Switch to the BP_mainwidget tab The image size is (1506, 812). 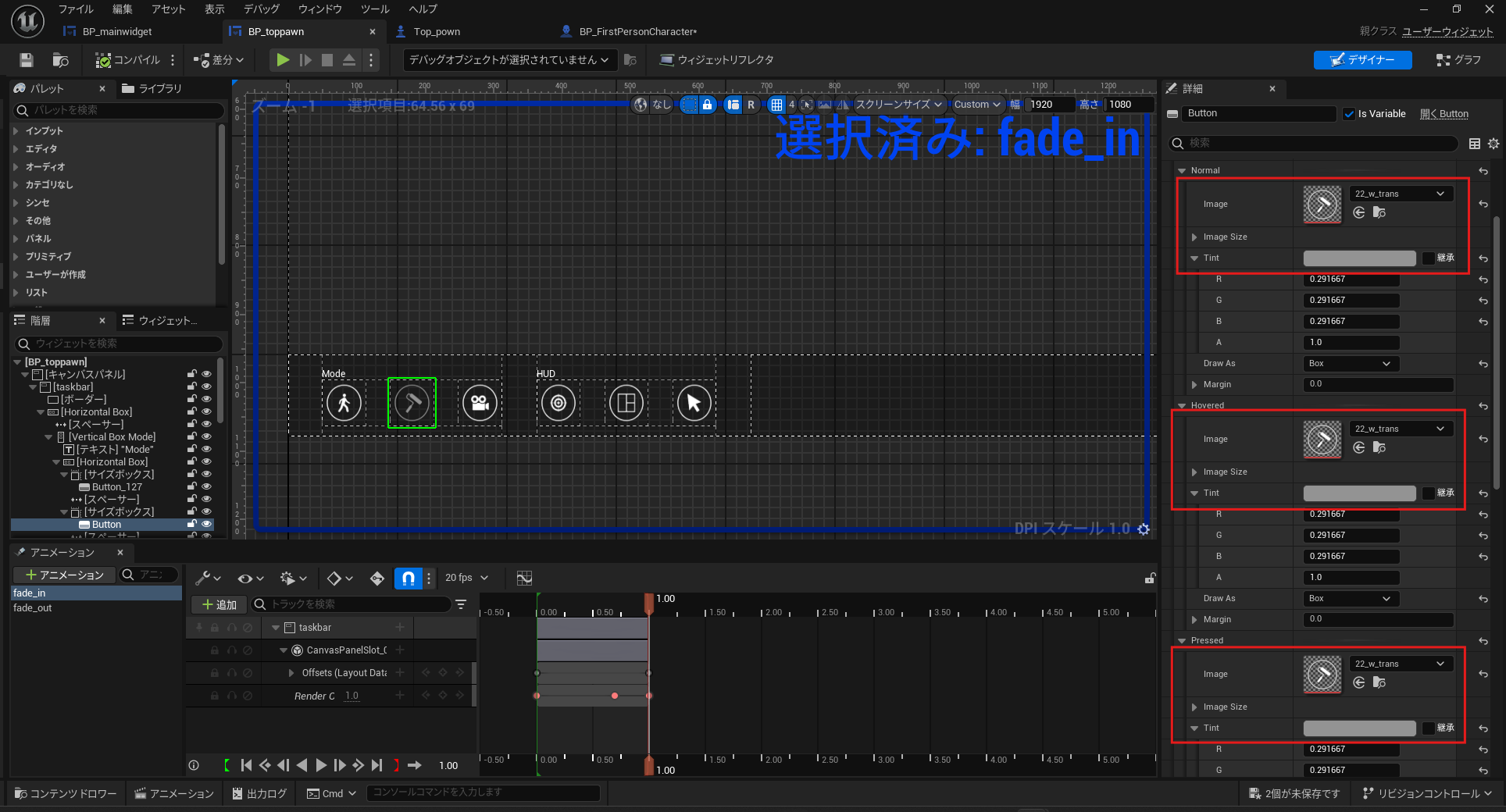click(x=116, y=32)
